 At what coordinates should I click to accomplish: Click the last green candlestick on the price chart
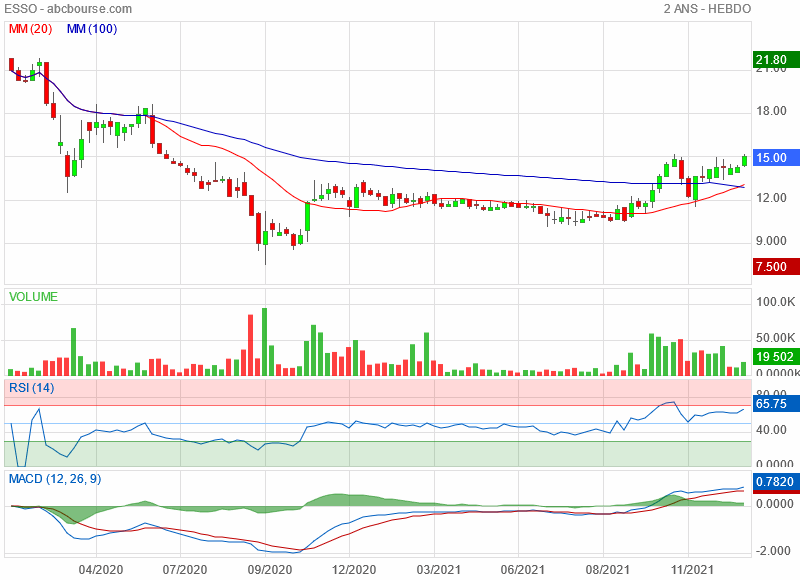click(x=744, y=160)
